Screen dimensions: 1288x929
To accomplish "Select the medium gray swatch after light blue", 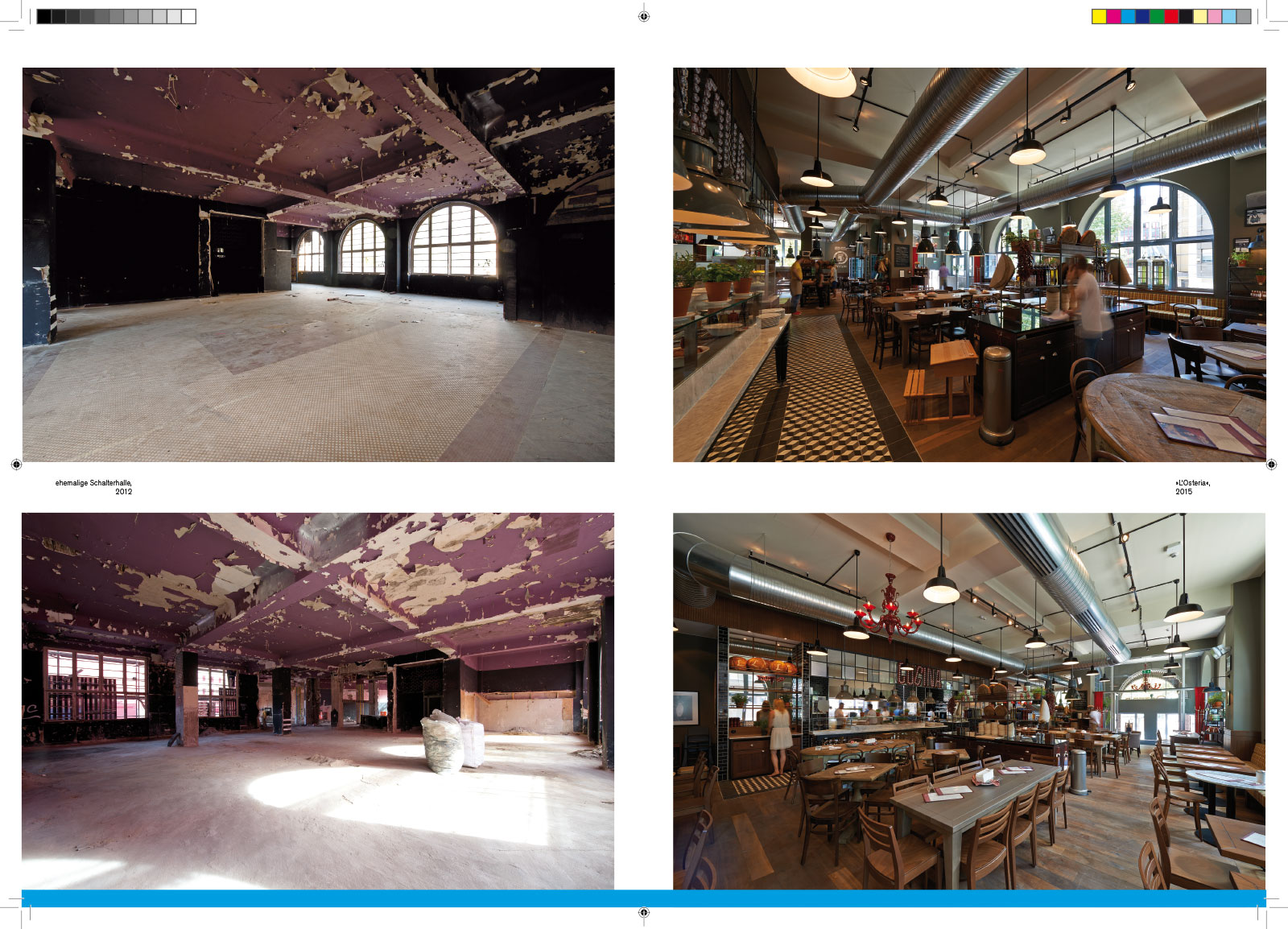I will (x=1244, y=16).
